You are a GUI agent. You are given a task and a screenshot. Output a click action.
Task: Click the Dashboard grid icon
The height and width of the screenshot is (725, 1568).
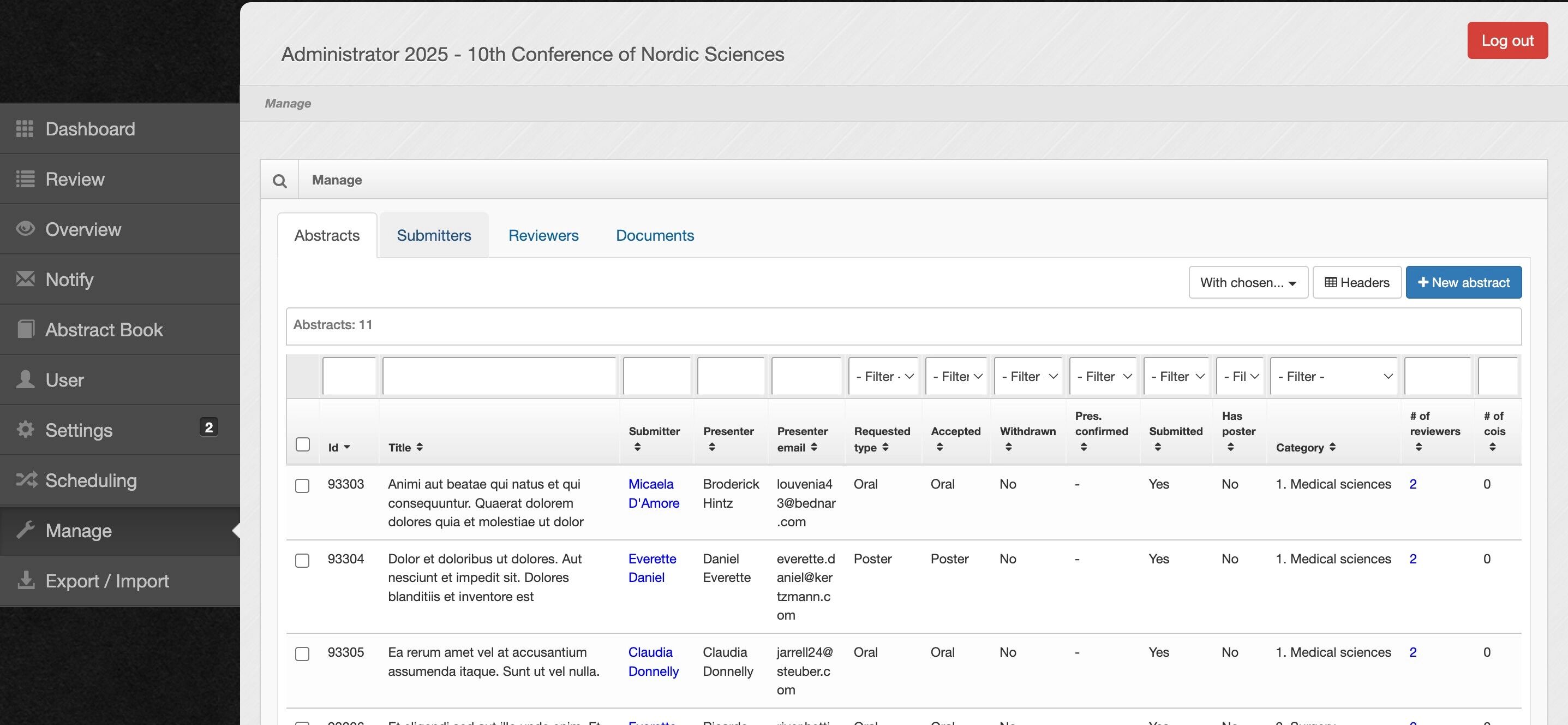(25, 128)
